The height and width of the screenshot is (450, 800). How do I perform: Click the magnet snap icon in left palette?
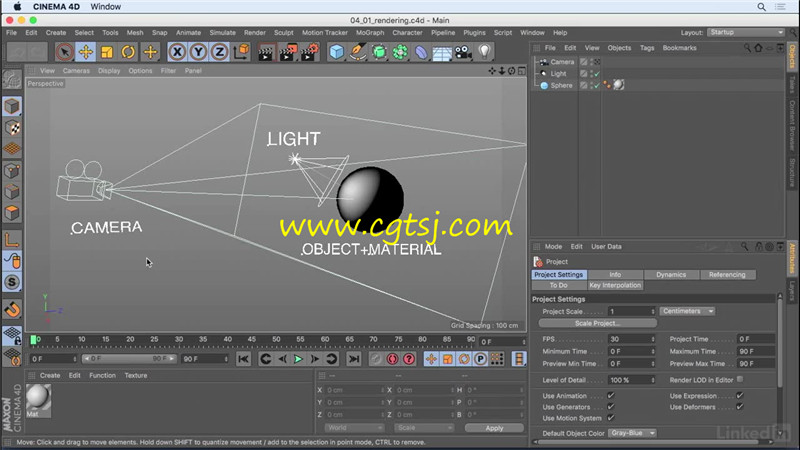[x=12, y=309]
